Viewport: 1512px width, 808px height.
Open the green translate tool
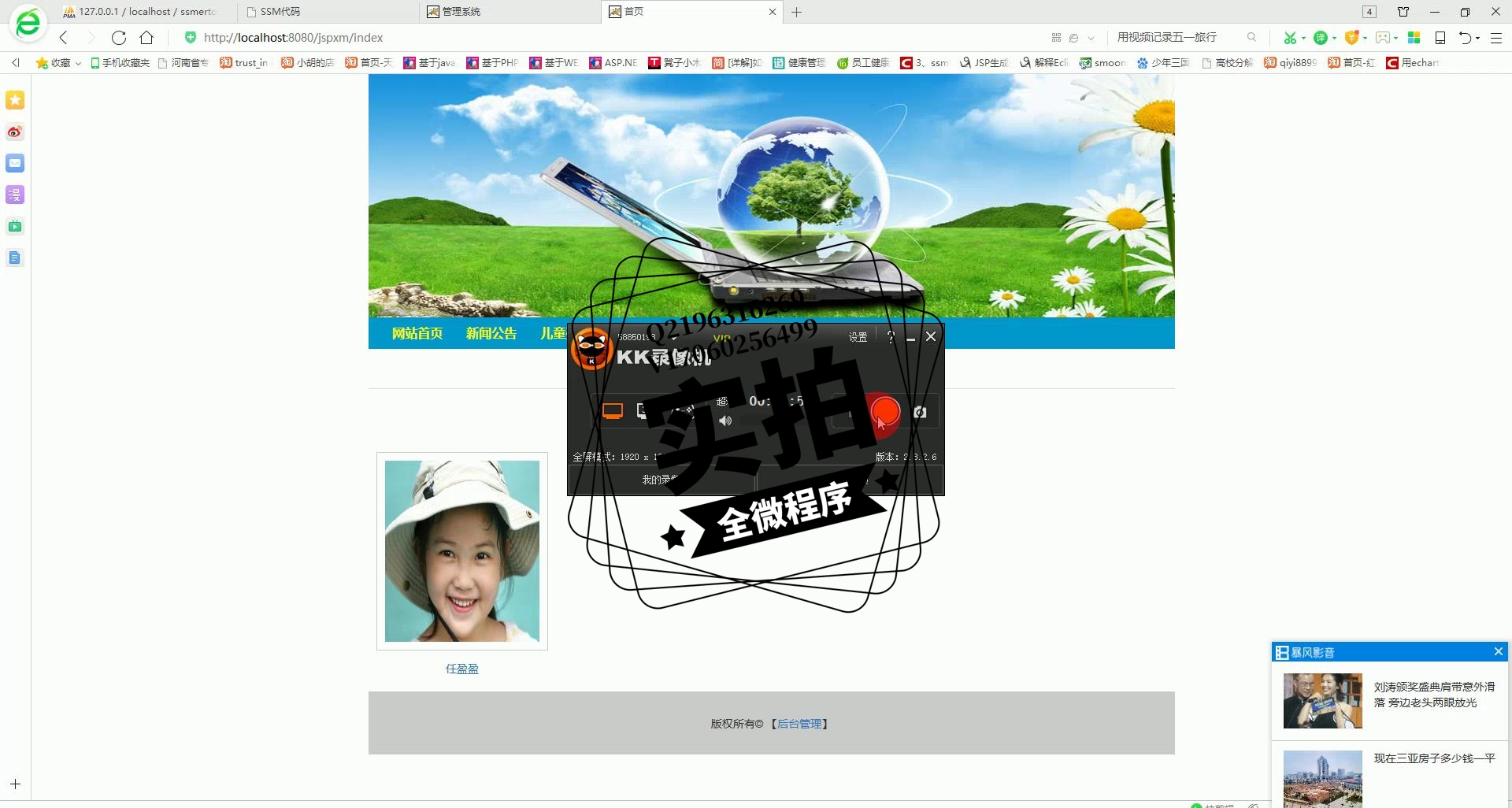click(1321, 37)
